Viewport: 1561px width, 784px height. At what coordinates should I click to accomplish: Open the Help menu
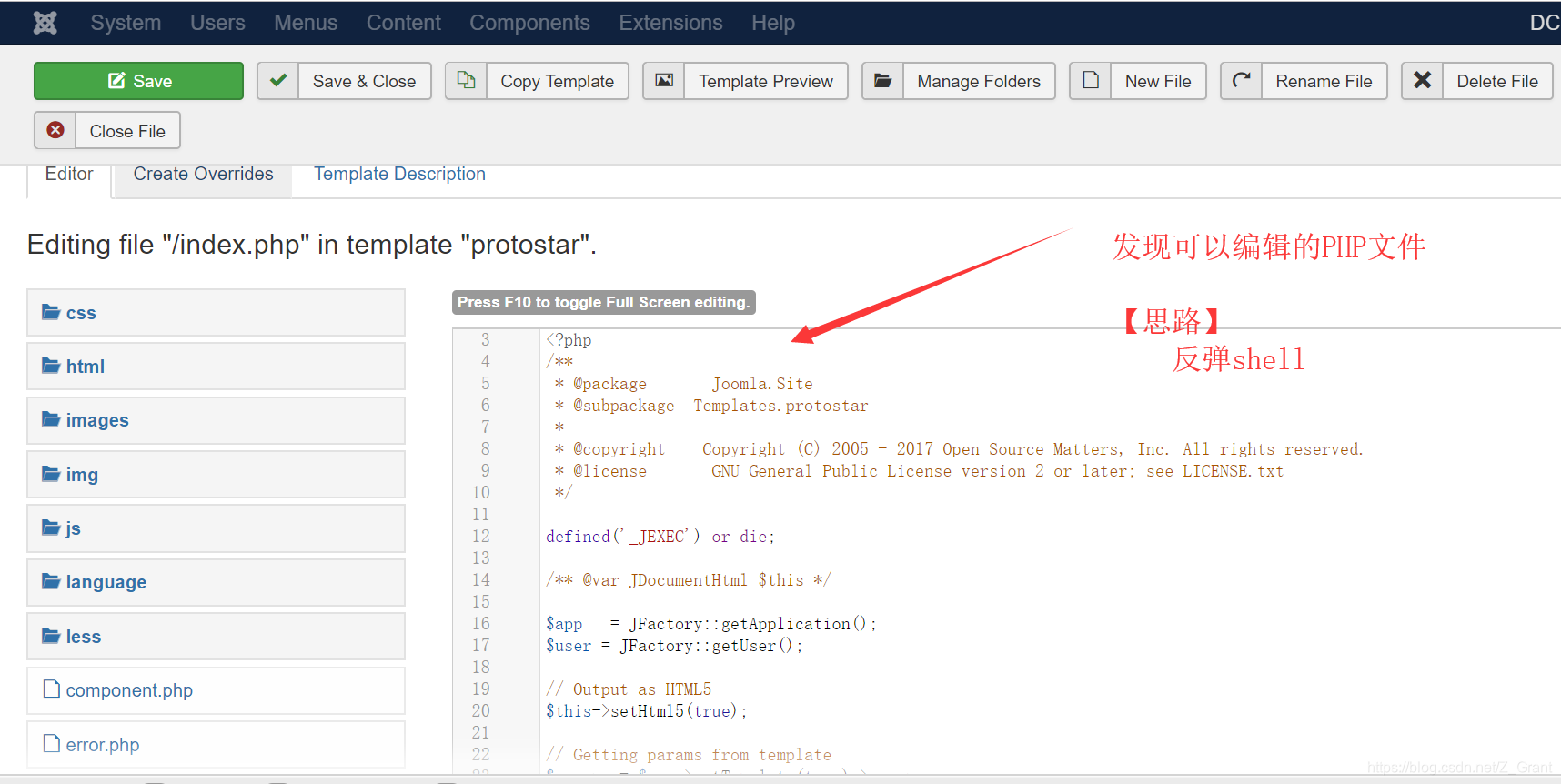(773, 23)
